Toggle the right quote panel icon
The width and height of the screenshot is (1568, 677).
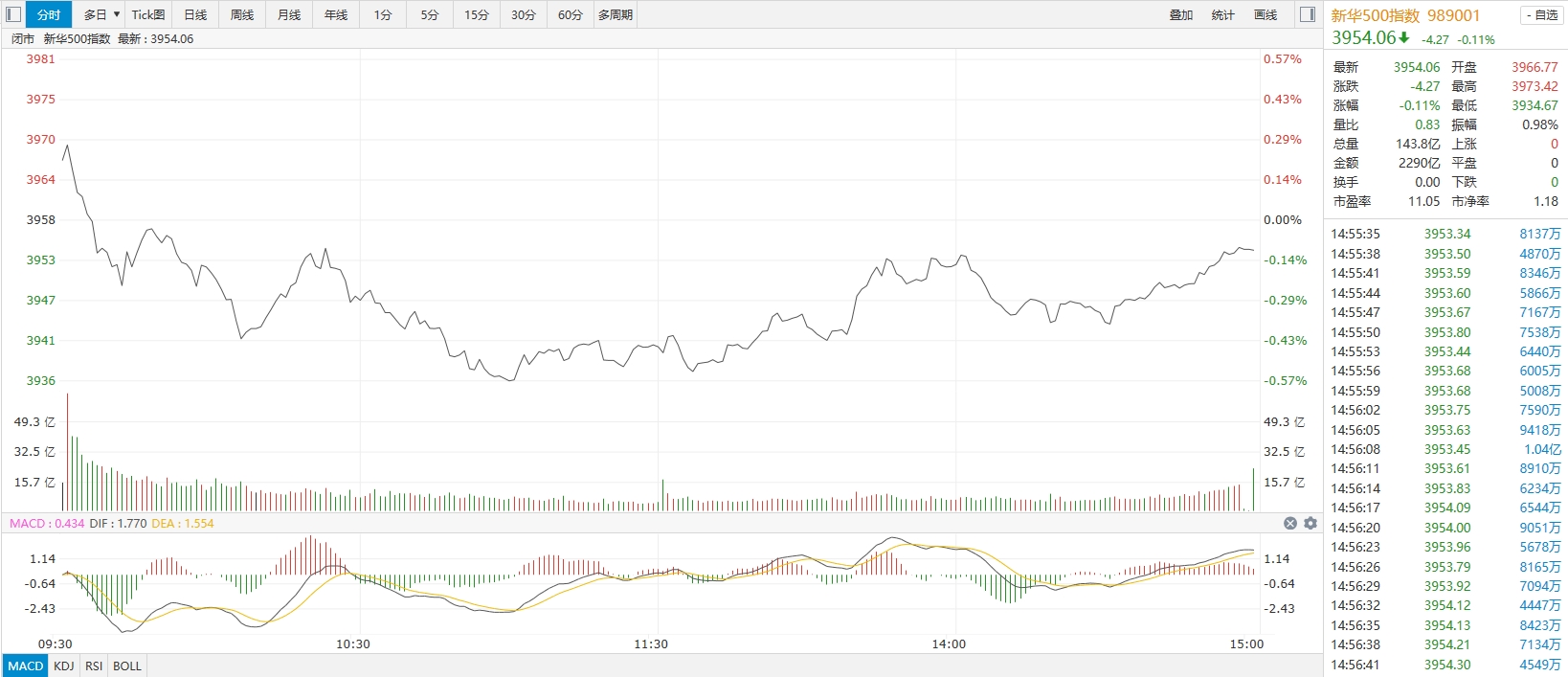(1308, 14)
